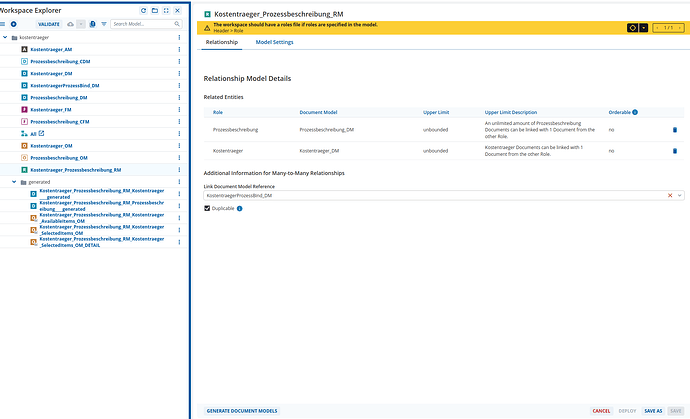
Task: Click GENERATE DOCUMENT MODELS button
Action: [242, 411]
